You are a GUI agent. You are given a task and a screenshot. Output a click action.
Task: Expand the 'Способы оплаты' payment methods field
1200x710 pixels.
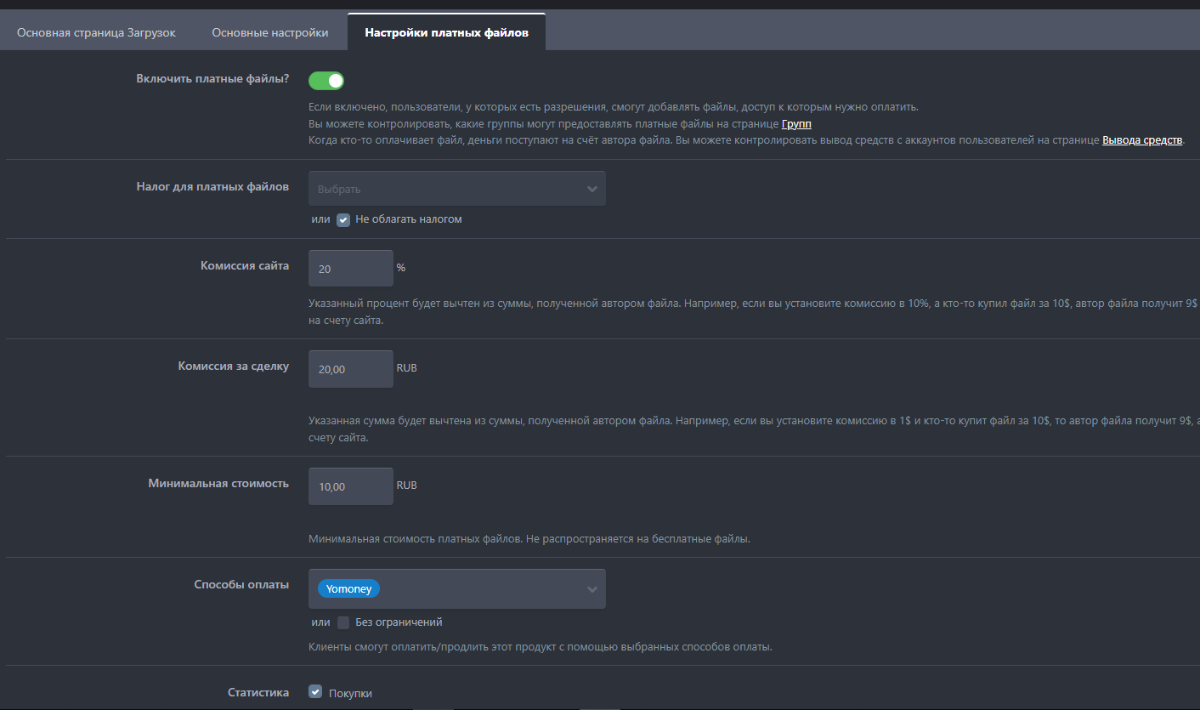pos(480,589)
